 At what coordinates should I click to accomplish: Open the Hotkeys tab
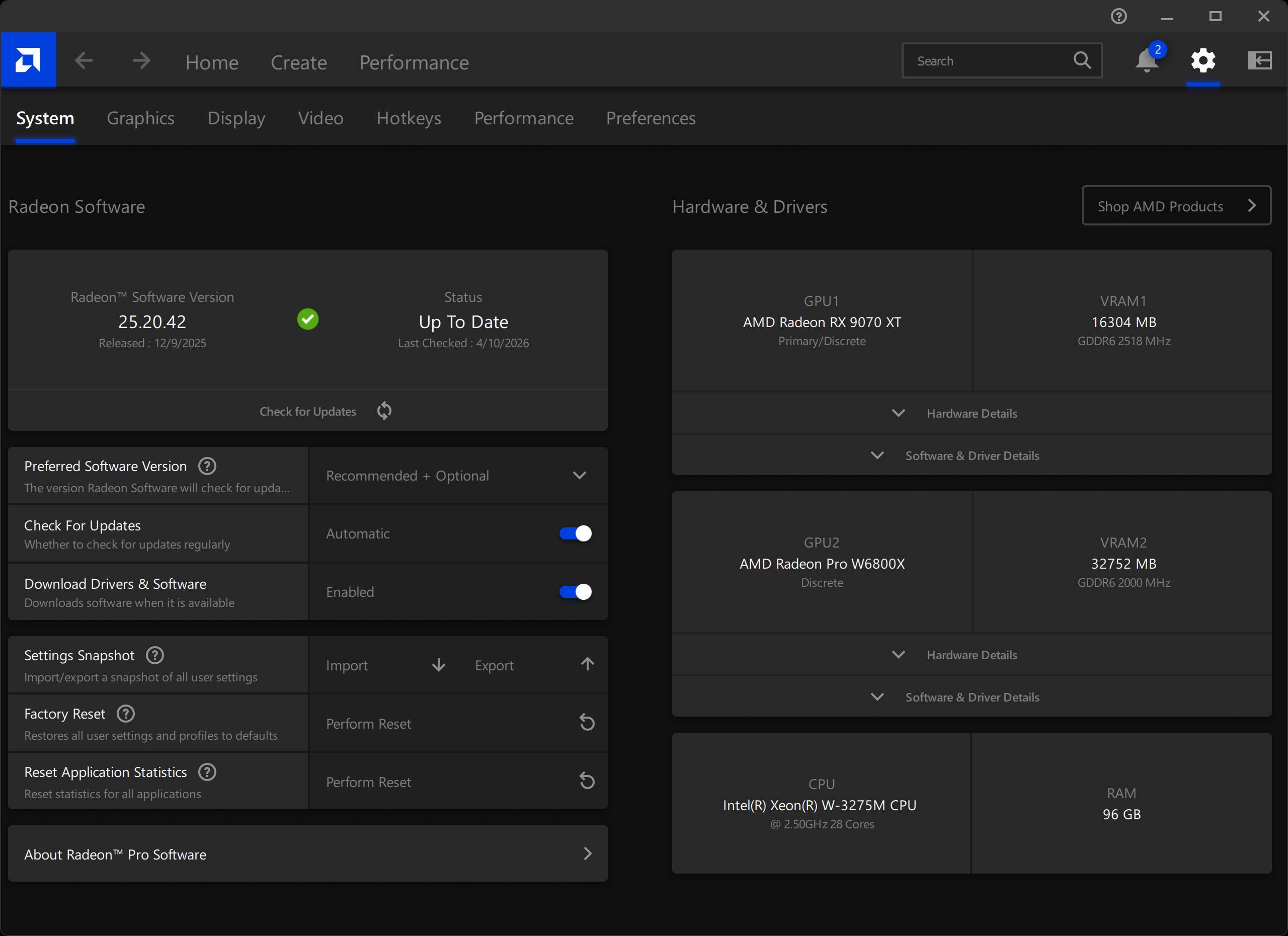pos(409,118)
